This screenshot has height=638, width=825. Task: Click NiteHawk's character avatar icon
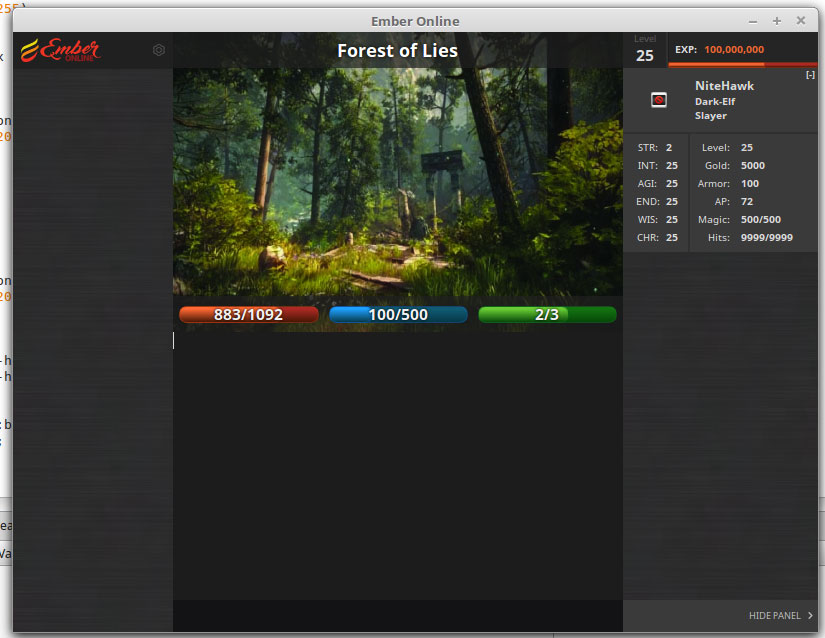coord(659,100)
